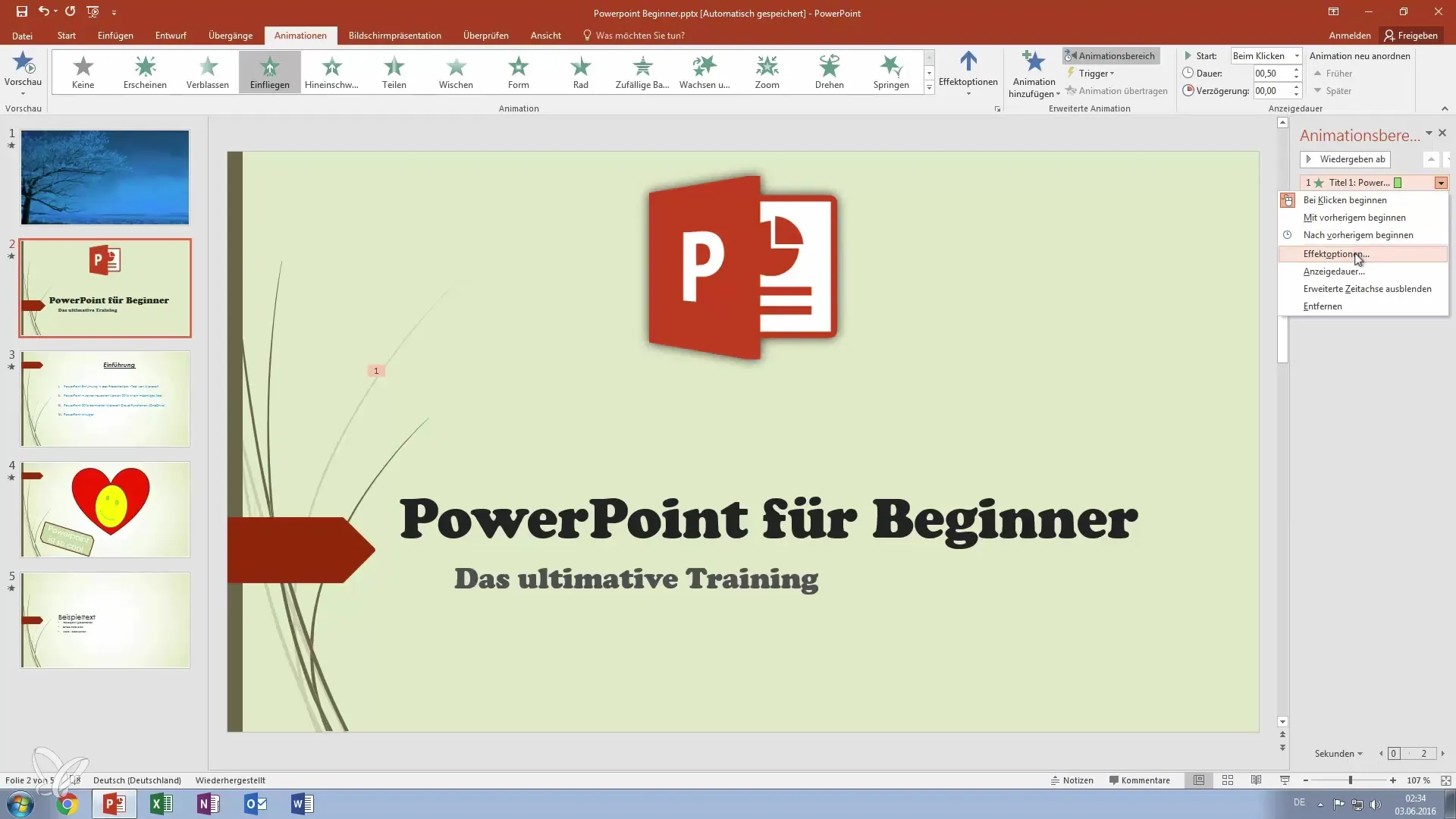Viewport: 1456px width, 819px height.
Task: Select the Keine animation effect
Action: [x=83, y=72]
